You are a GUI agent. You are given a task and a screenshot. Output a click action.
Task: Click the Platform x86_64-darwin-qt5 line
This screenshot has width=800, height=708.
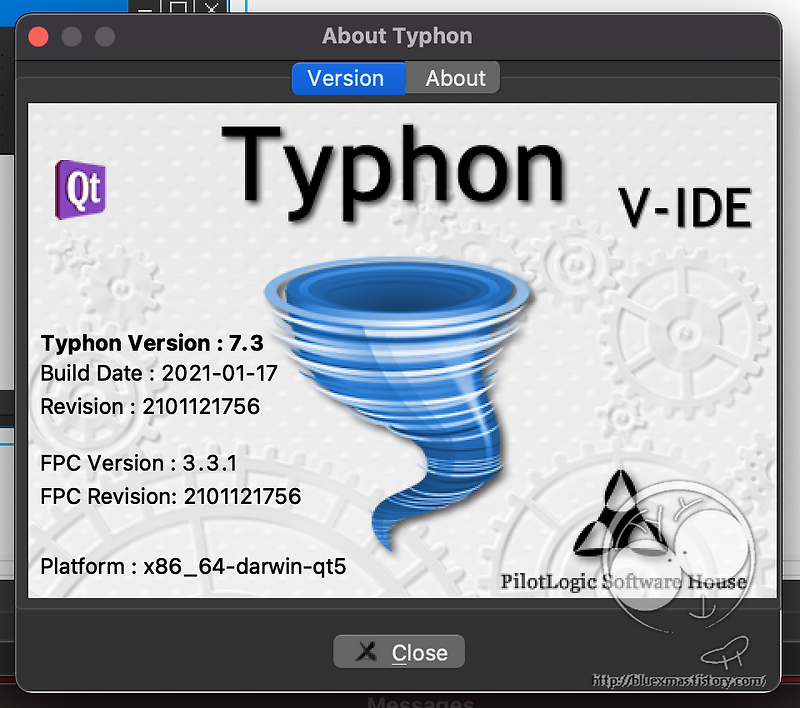click(x=192, y=566)
